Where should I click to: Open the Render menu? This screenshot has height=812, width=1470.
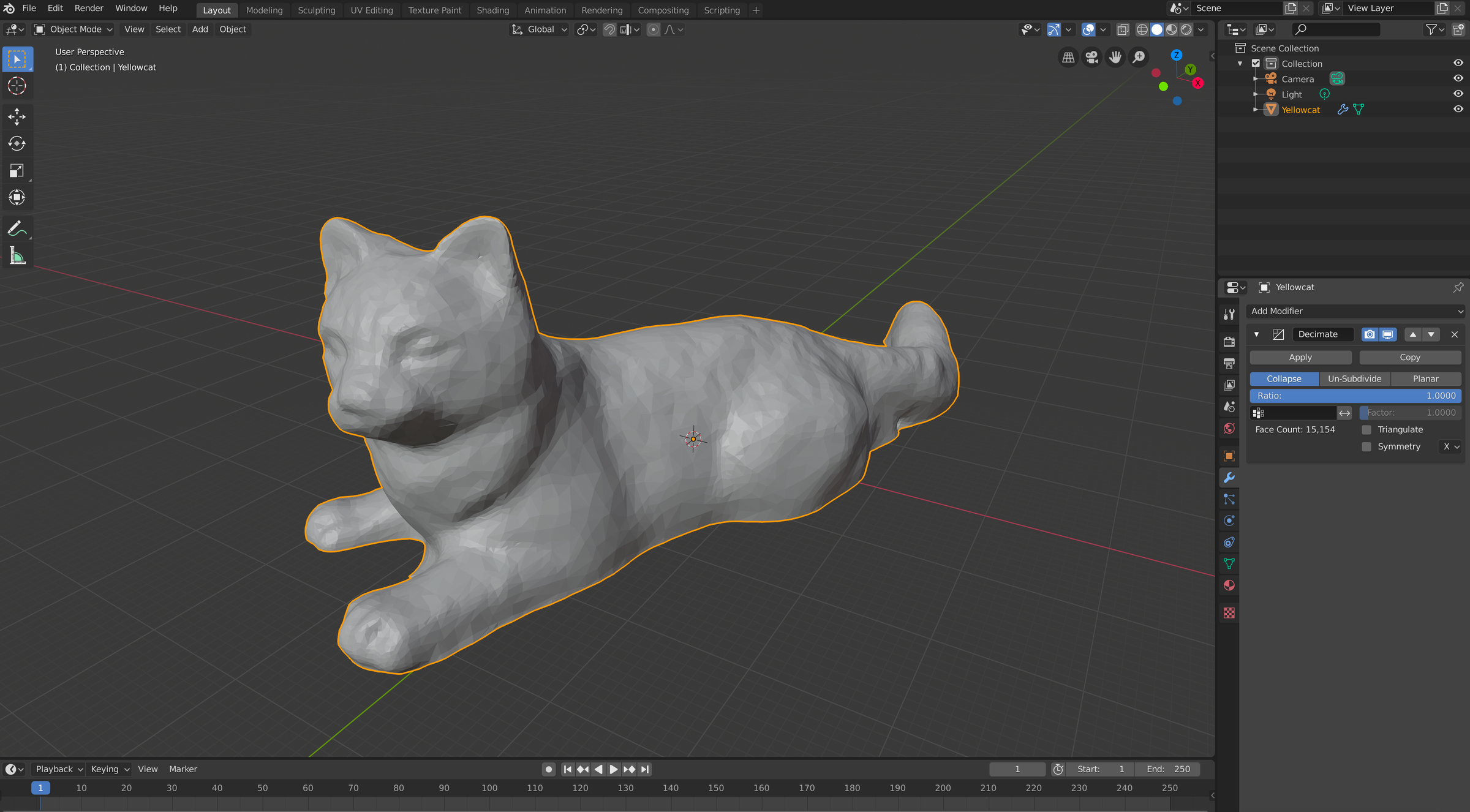(x=88, y=8)
